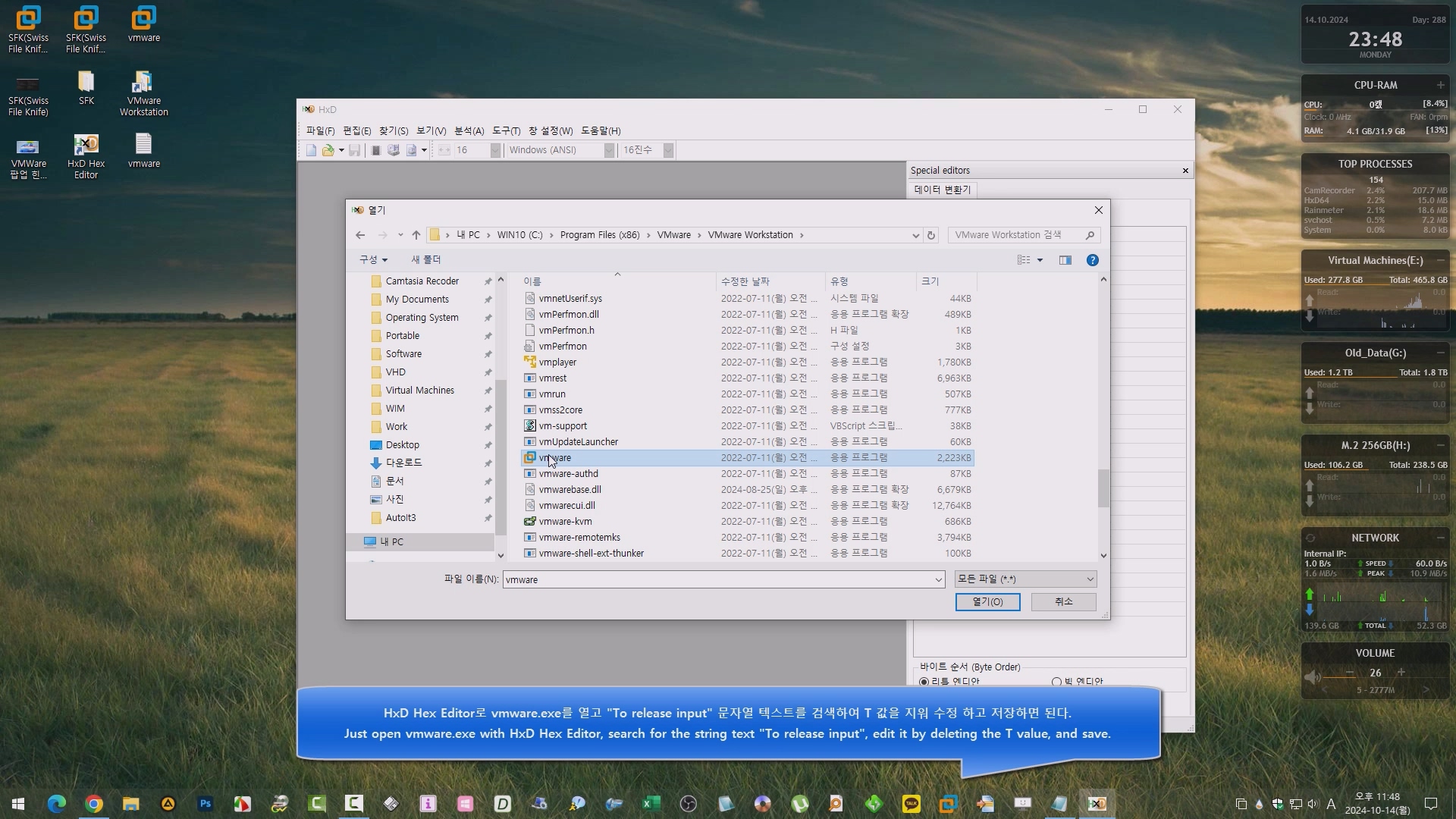Open HxD recent files dropdown arrow

tap(341, 150)
